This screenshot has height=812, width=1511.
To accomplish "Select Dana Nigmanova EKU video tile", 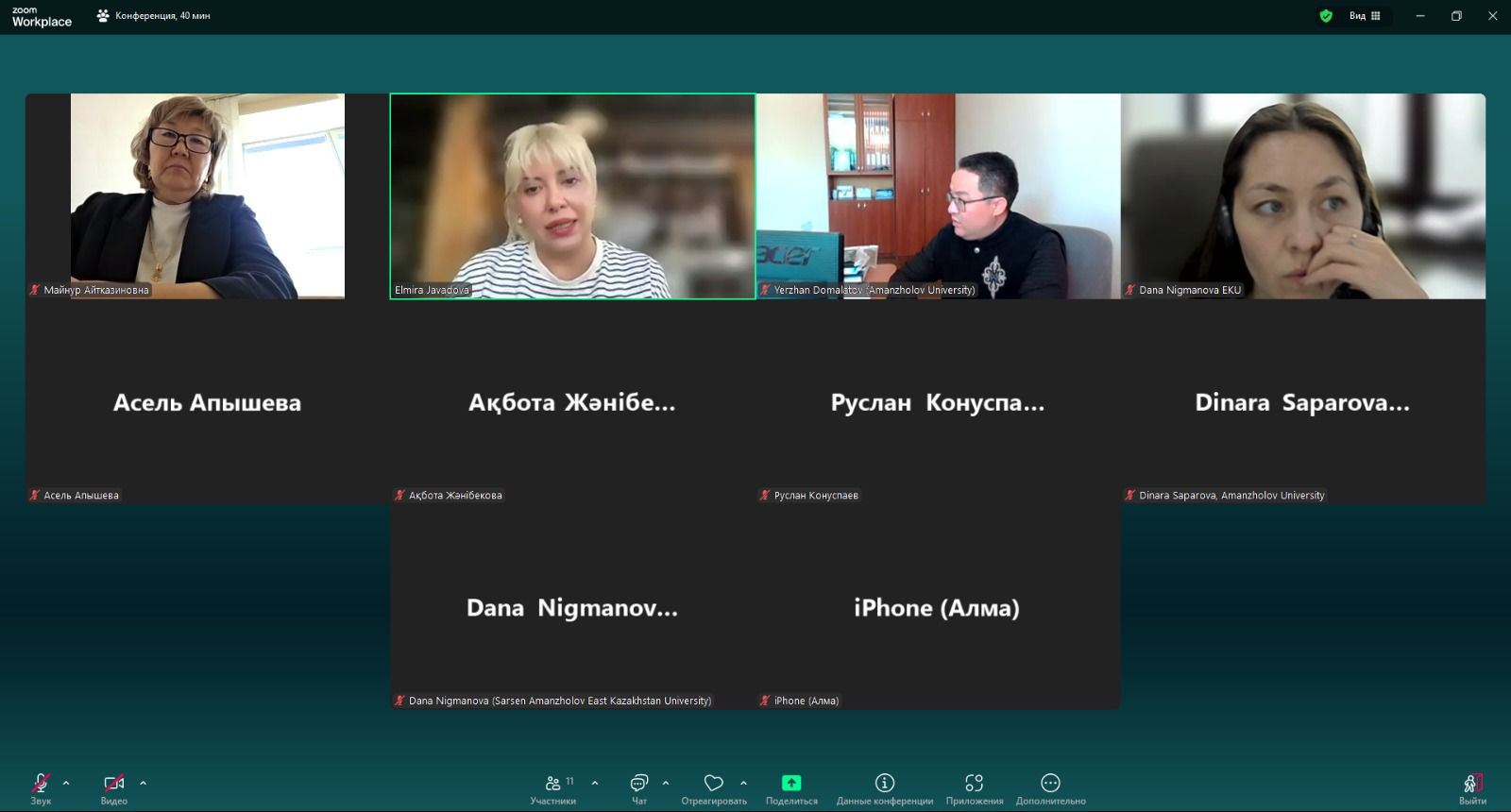I will [x=1303, y=196].
